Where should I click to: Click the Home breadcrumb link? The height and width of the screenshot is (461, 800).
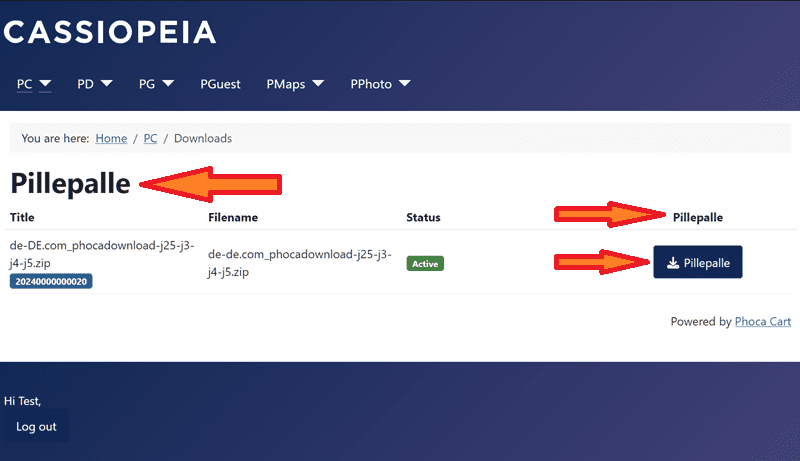point(111,138)
